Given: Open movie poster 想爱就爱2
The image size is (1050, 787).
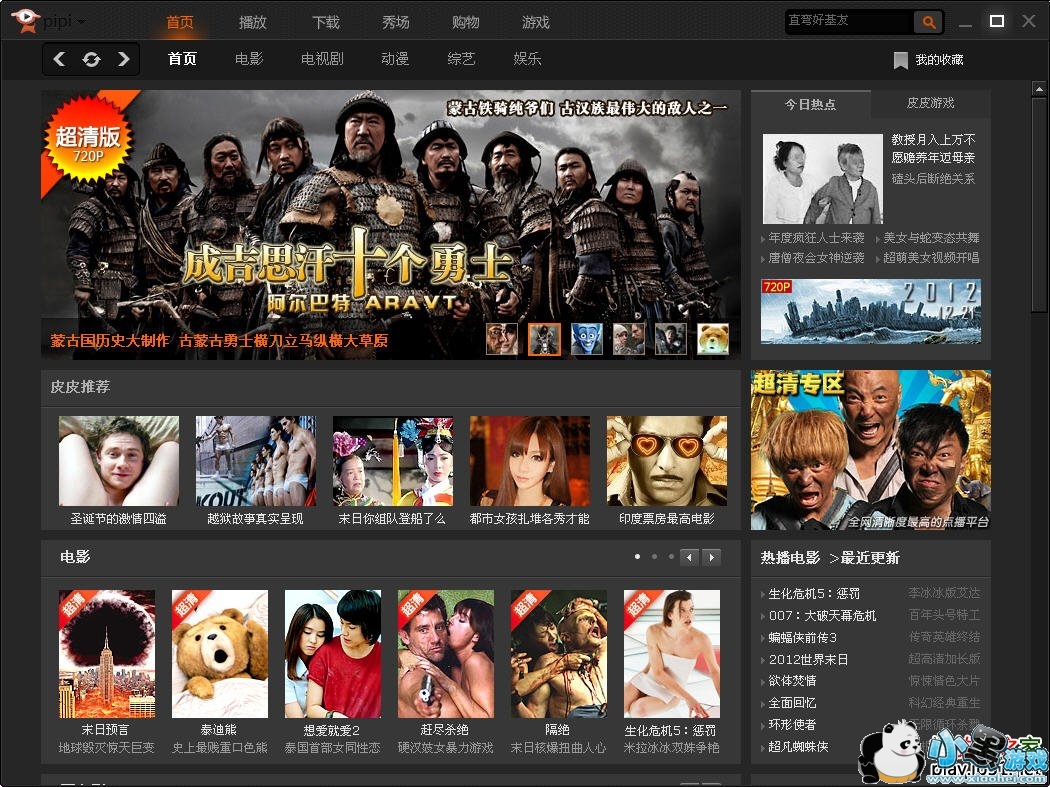Looking at the screenshot, I should tap(333, 654).
